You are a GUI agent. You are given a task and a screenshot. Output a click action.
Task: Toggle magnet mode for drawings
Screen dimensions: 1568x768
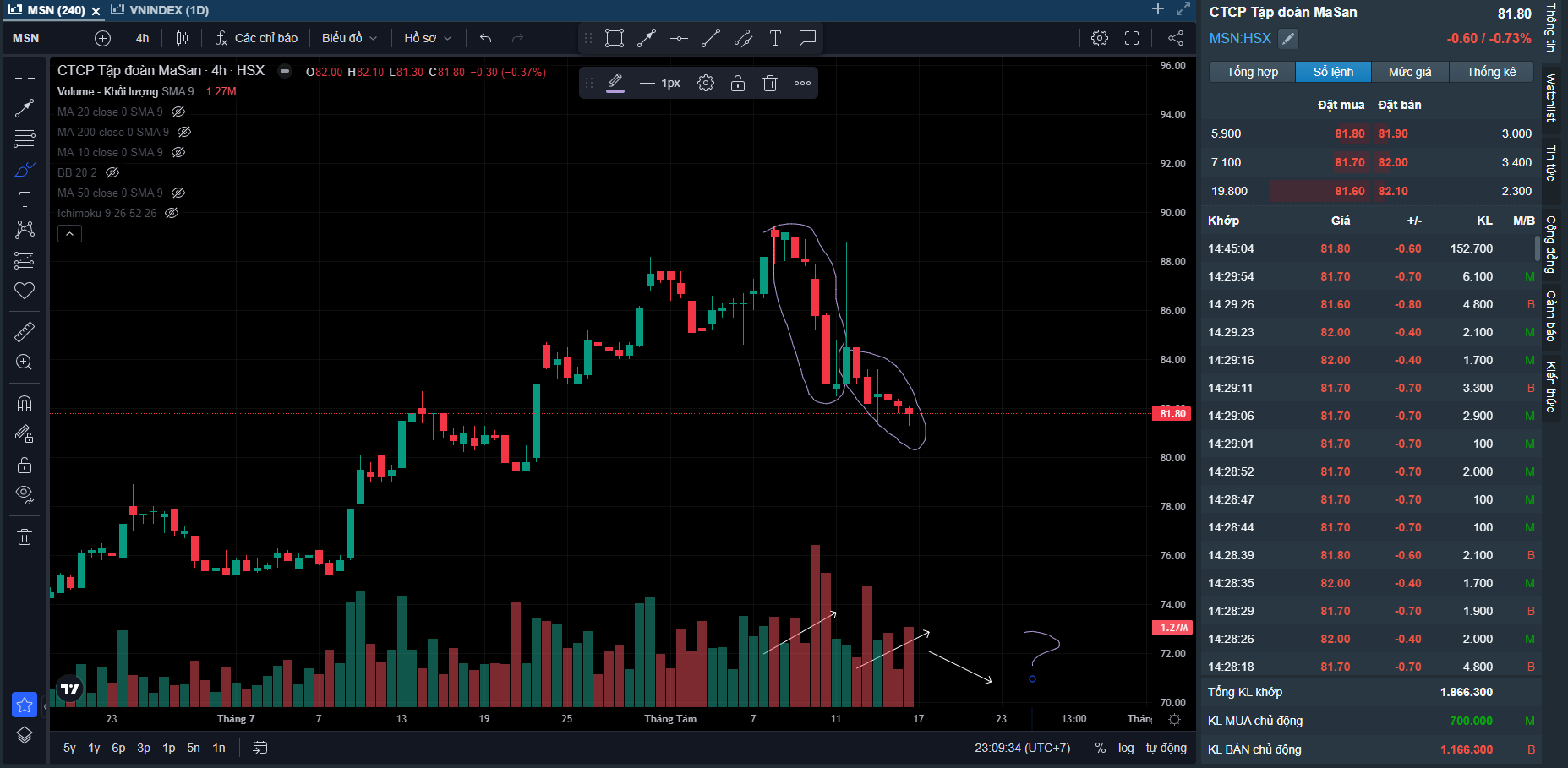coord(25,403)
